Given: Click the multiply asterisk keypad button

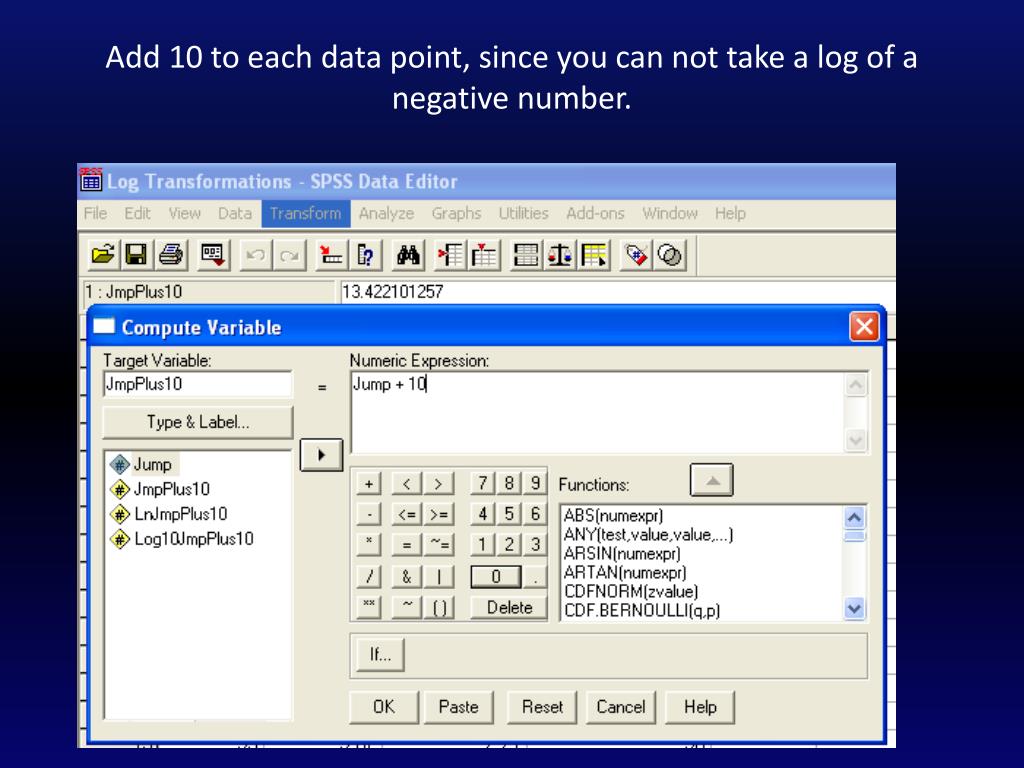Looking at the screenshot, I should 369,544.
